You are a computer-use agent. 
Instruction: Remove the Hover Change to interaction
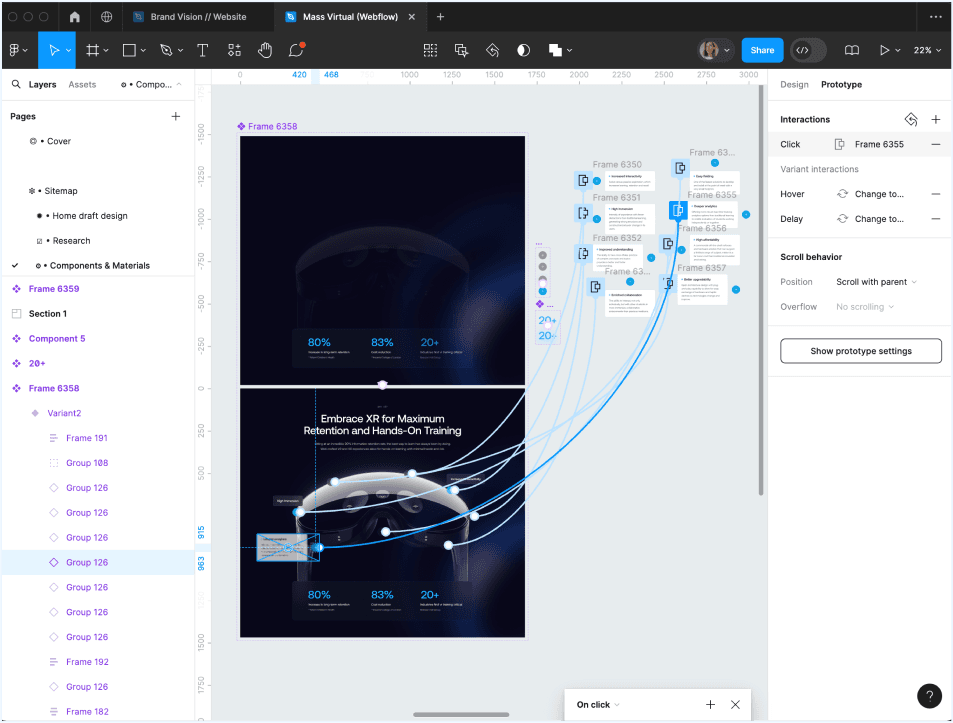click(x=936, y=194)
